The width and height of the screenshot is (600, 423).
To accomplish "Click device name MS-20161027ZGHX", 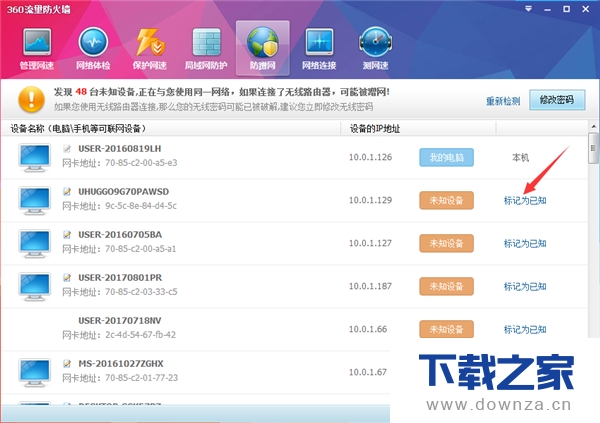I will click(121, 363).
